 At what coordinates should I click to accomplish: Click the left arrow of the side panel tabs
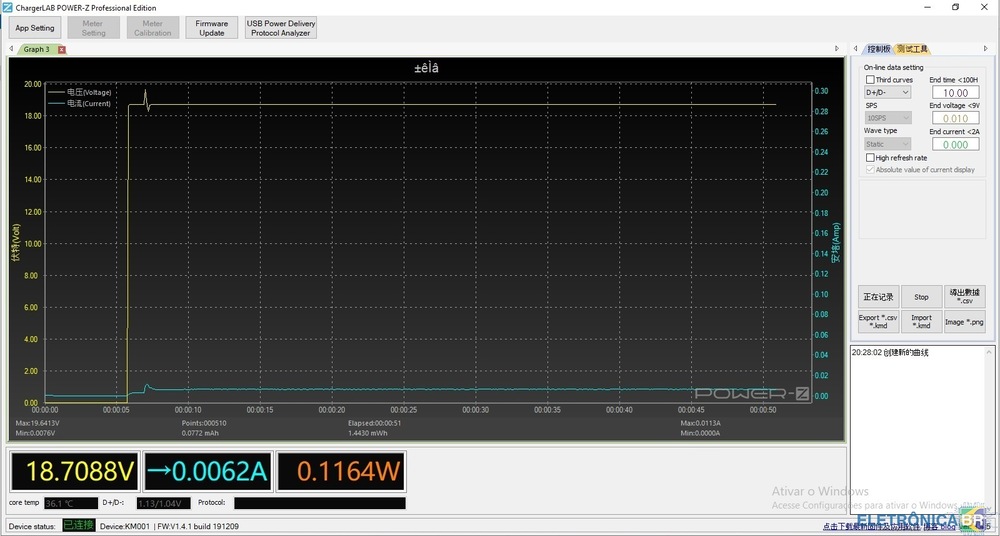tap(856, 49)
